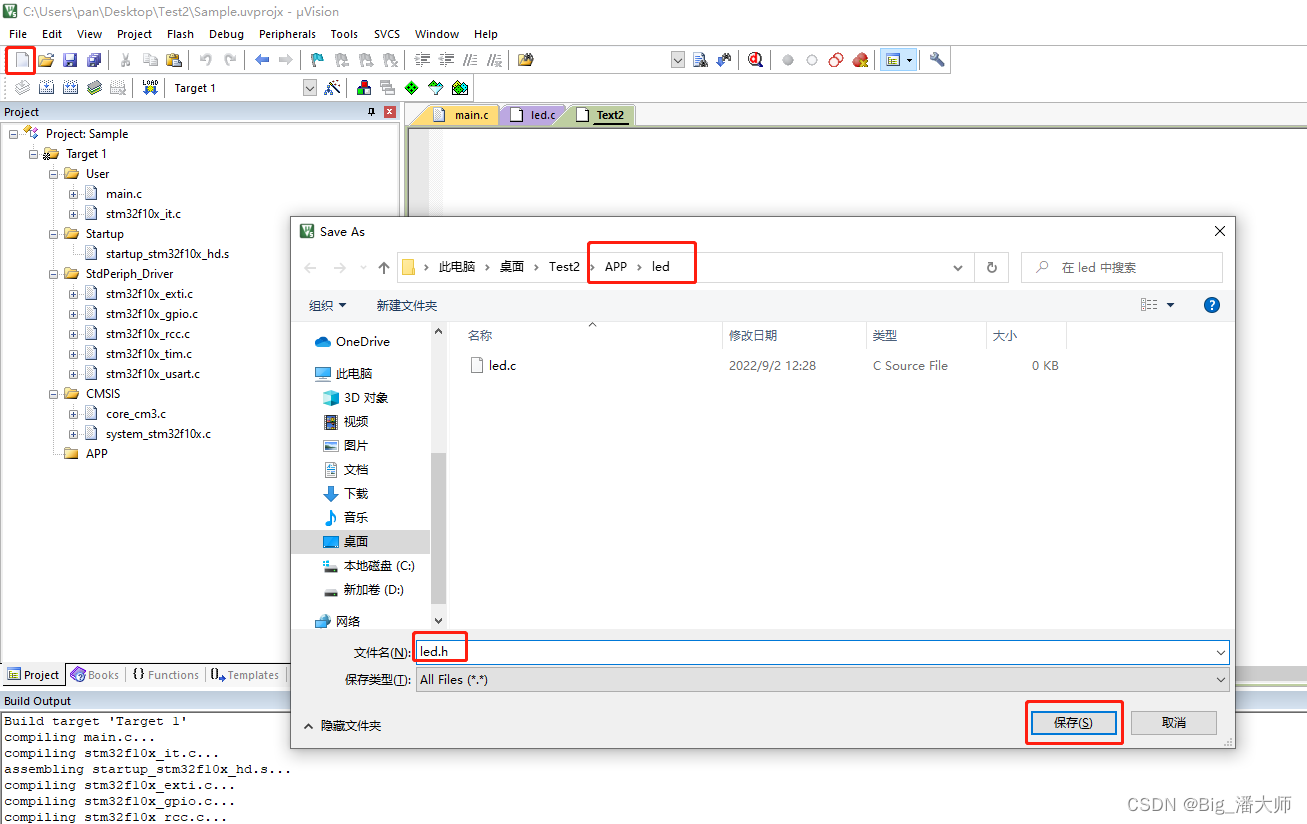The width and height of the screenshot is (1307, 824).
Task: Navigate backwards with the blue left arrow icon
Action: pyautogui.click(x=262, y=60)
